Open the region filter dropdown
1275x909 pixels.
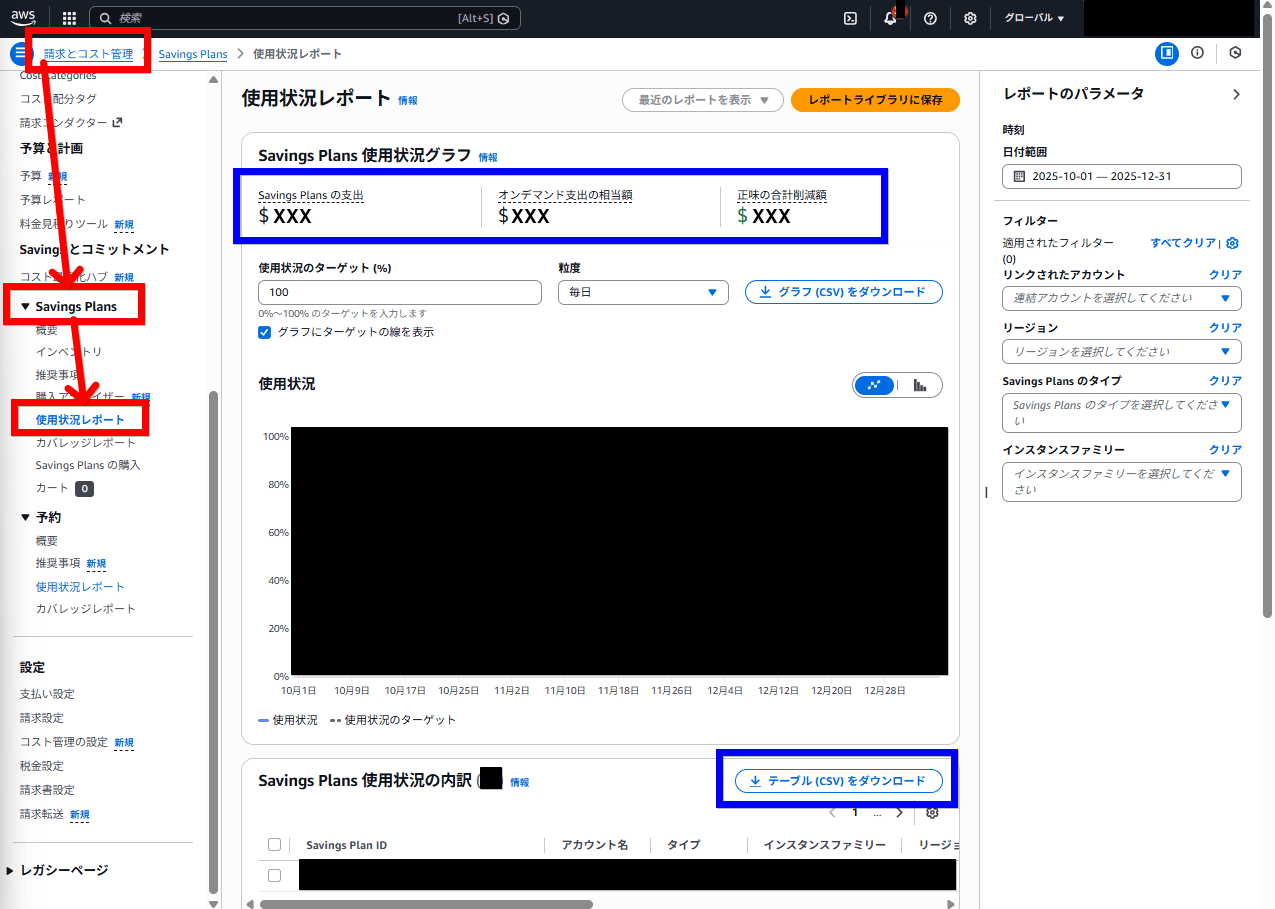pyautogui.click(x=1121, y=352)
